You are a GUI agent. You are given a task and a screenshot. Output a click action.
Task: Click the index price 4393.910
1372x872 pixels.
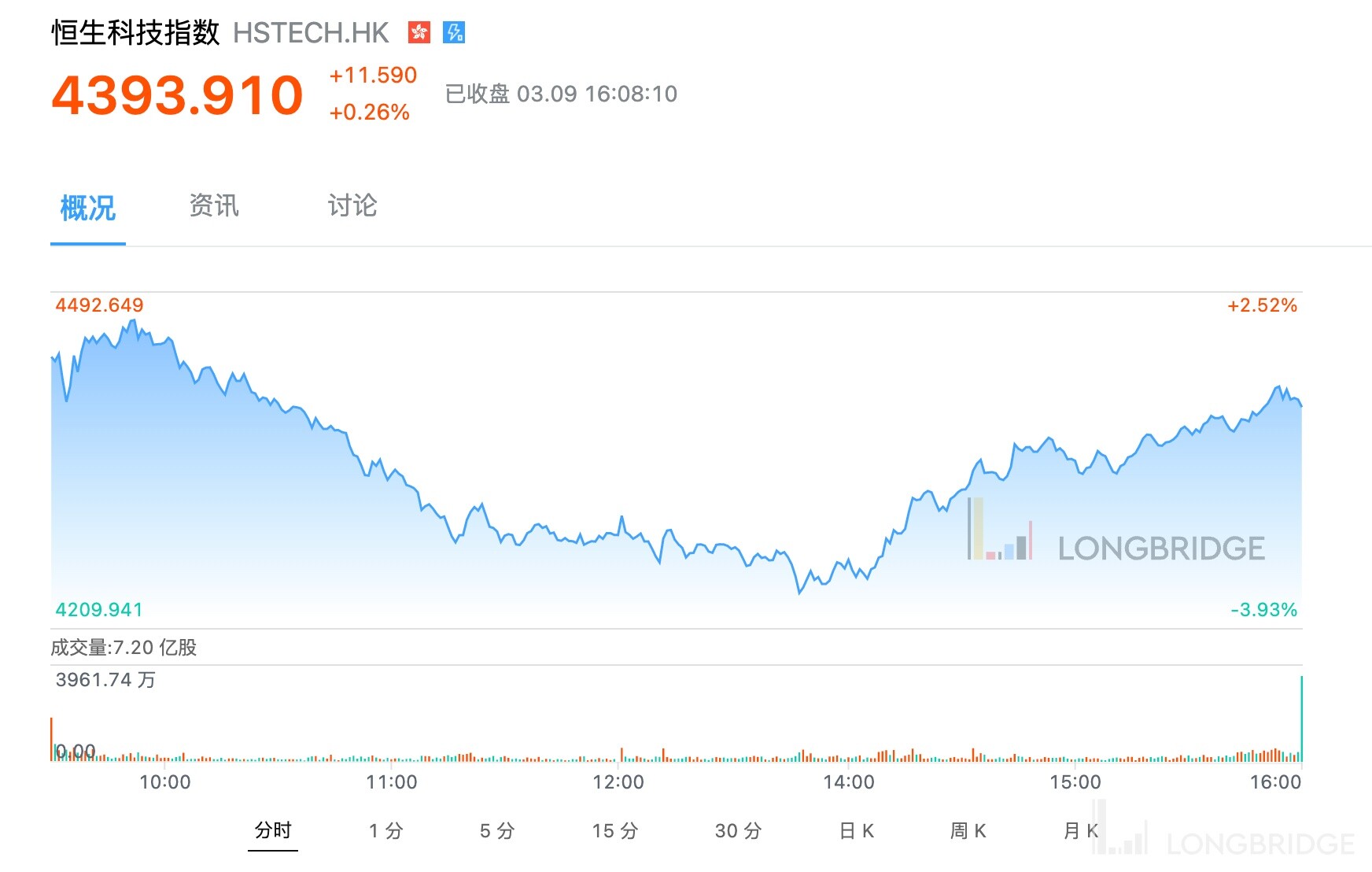click(x=178, y=95)
